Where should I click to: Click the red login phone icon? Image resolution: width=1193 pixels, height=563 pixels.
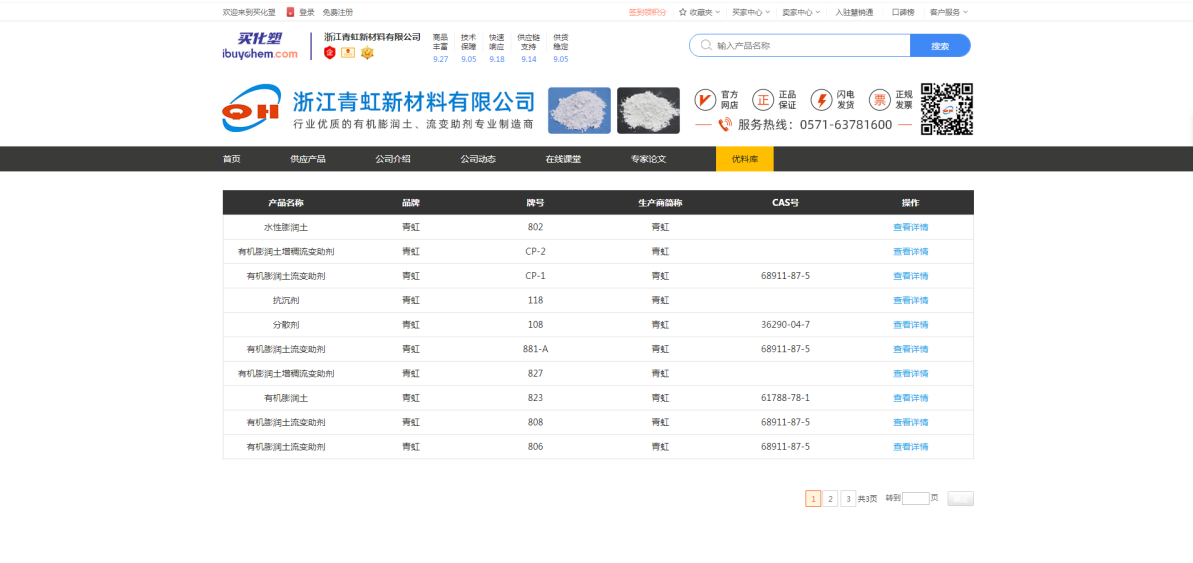pos(291,12)
